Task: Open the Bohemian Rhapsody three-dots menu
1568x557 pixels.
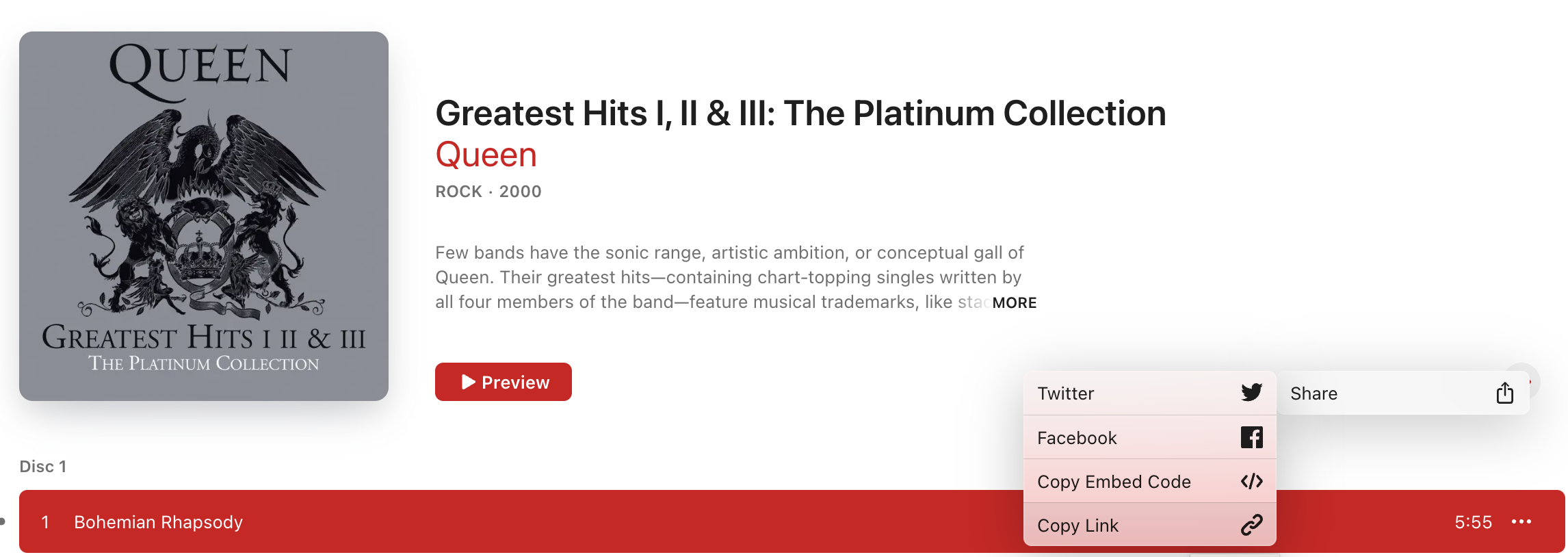Action: click(x=1521, y=521)
